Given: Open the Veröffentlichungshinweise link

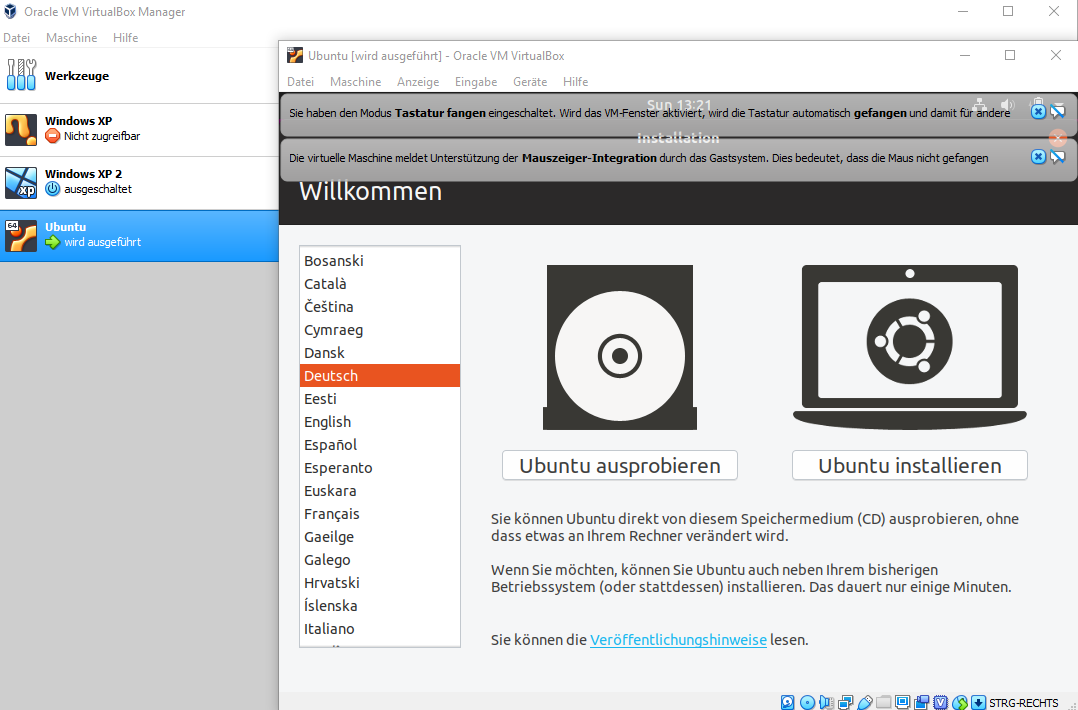Looking at the screenshot, I should [678, 640].
